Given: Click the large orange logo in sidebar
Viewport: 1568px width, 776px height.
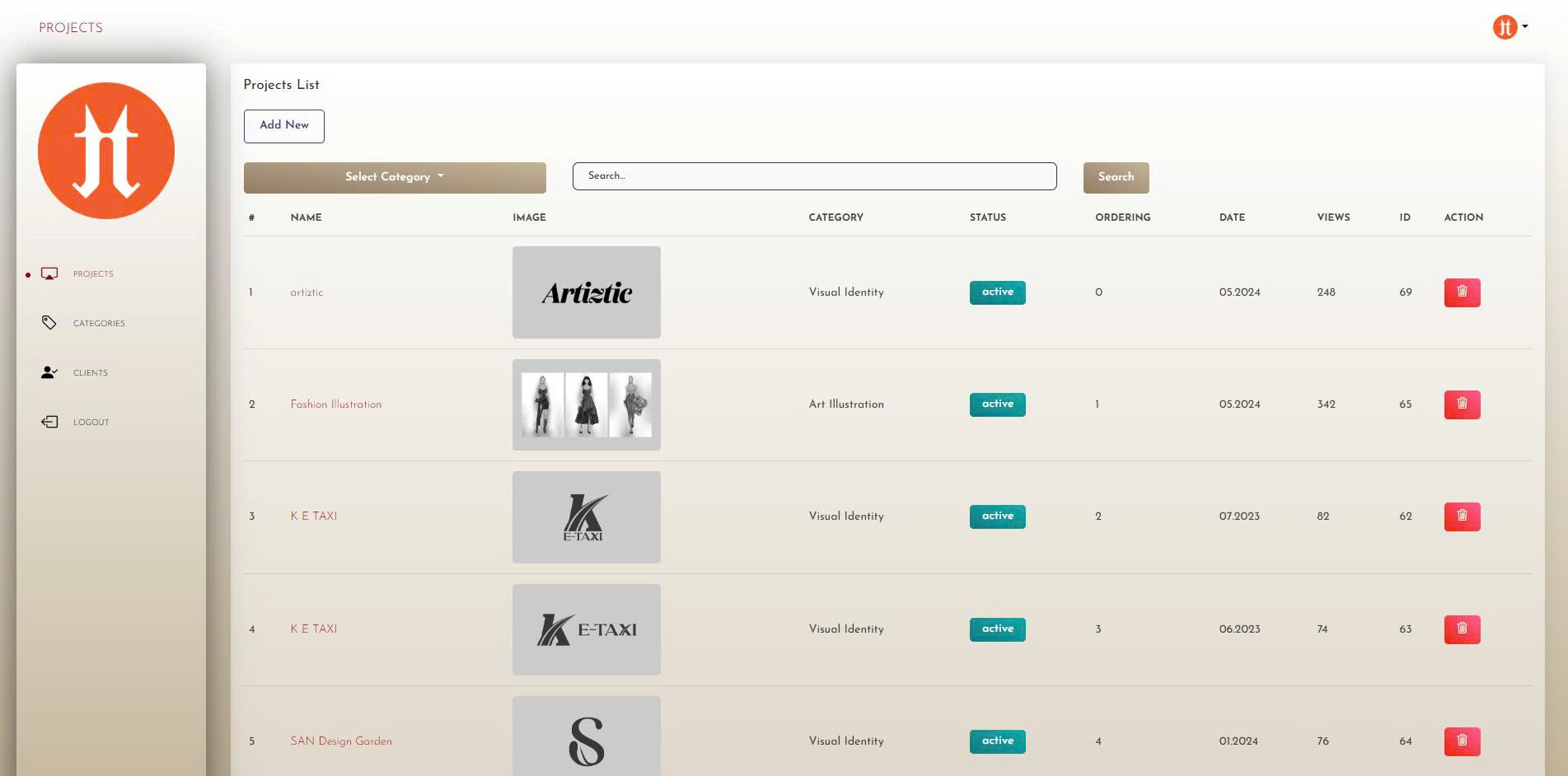Looking at the screenshot, I should 106,151.
